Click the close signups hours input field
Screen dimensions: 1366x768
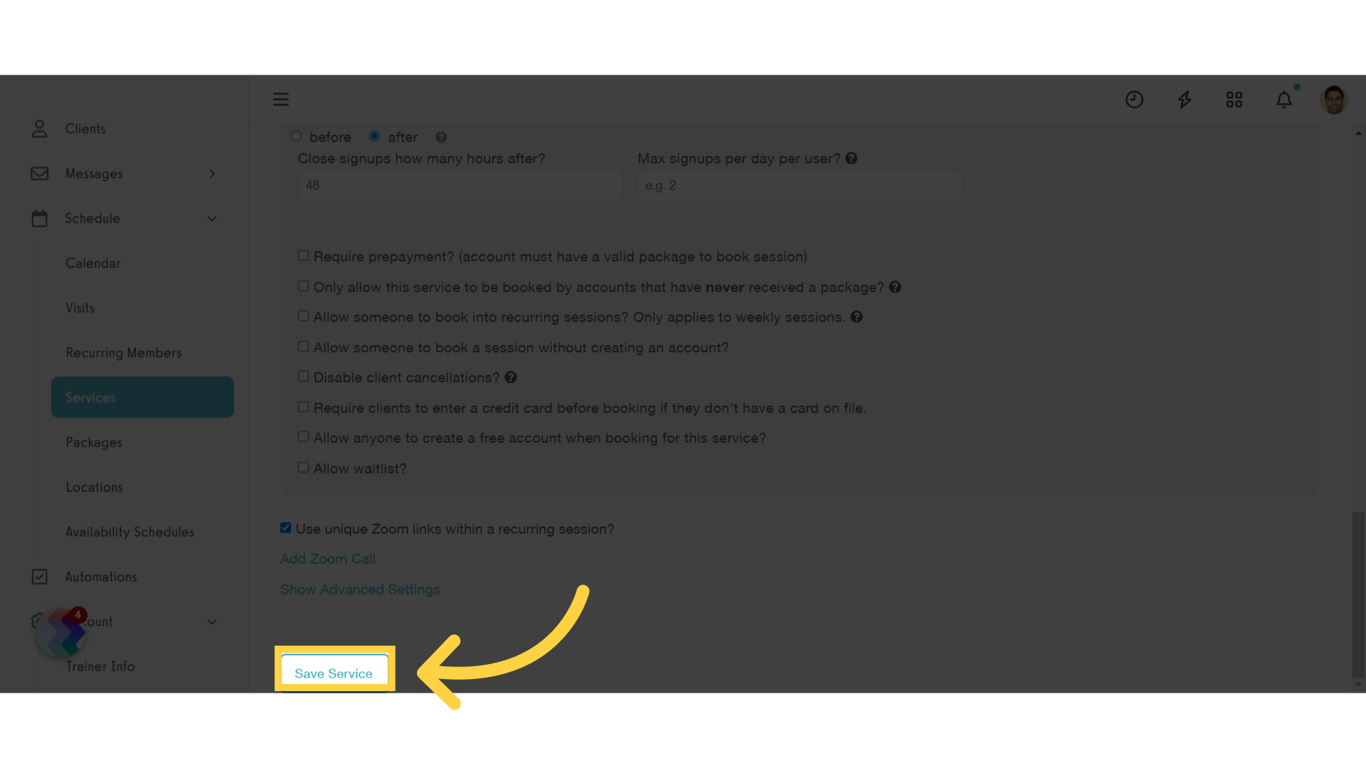pos(460,185)
